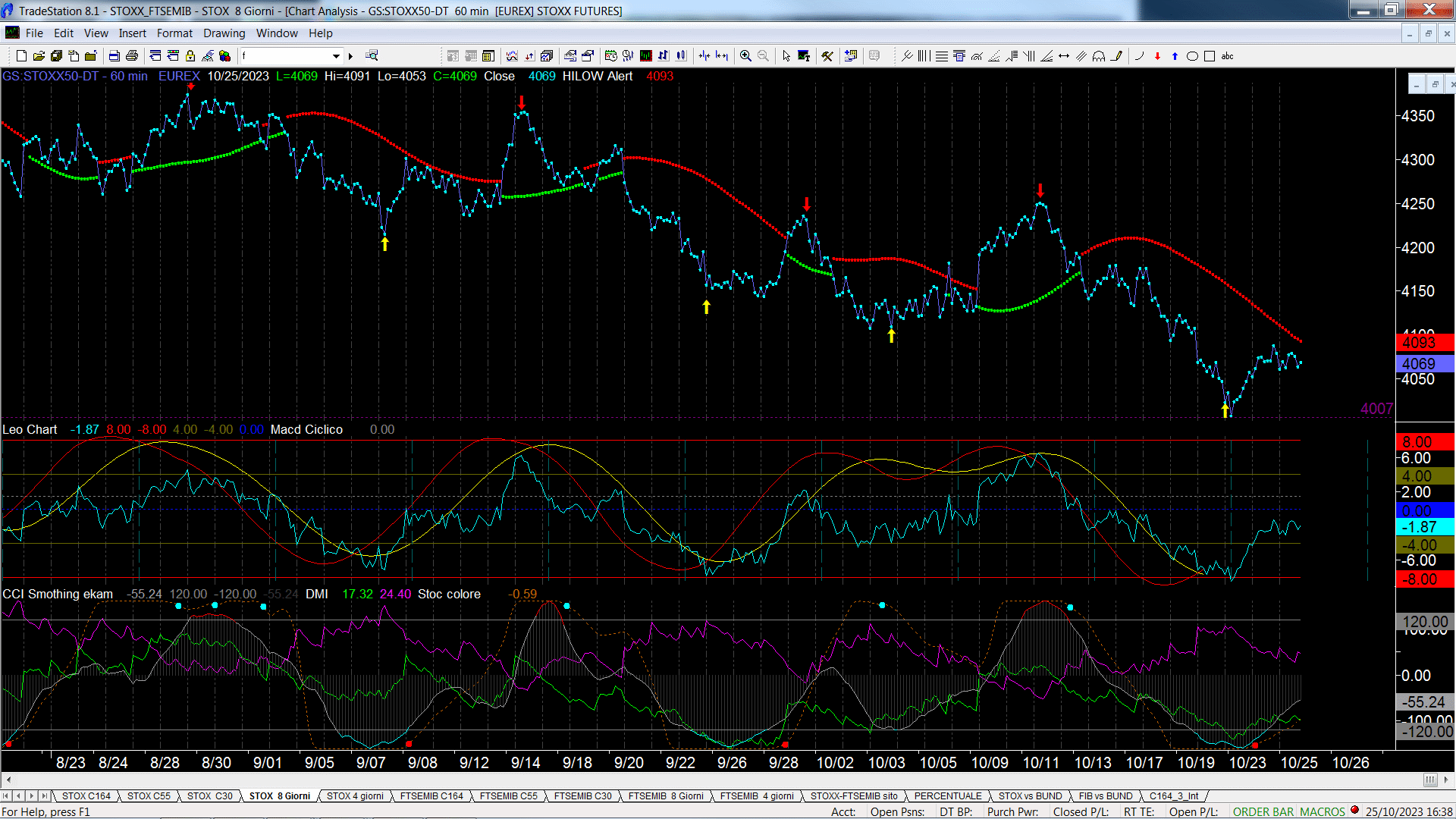Select the rectangle drawing tool
1456x819 pixels.
click(1210, 56)
